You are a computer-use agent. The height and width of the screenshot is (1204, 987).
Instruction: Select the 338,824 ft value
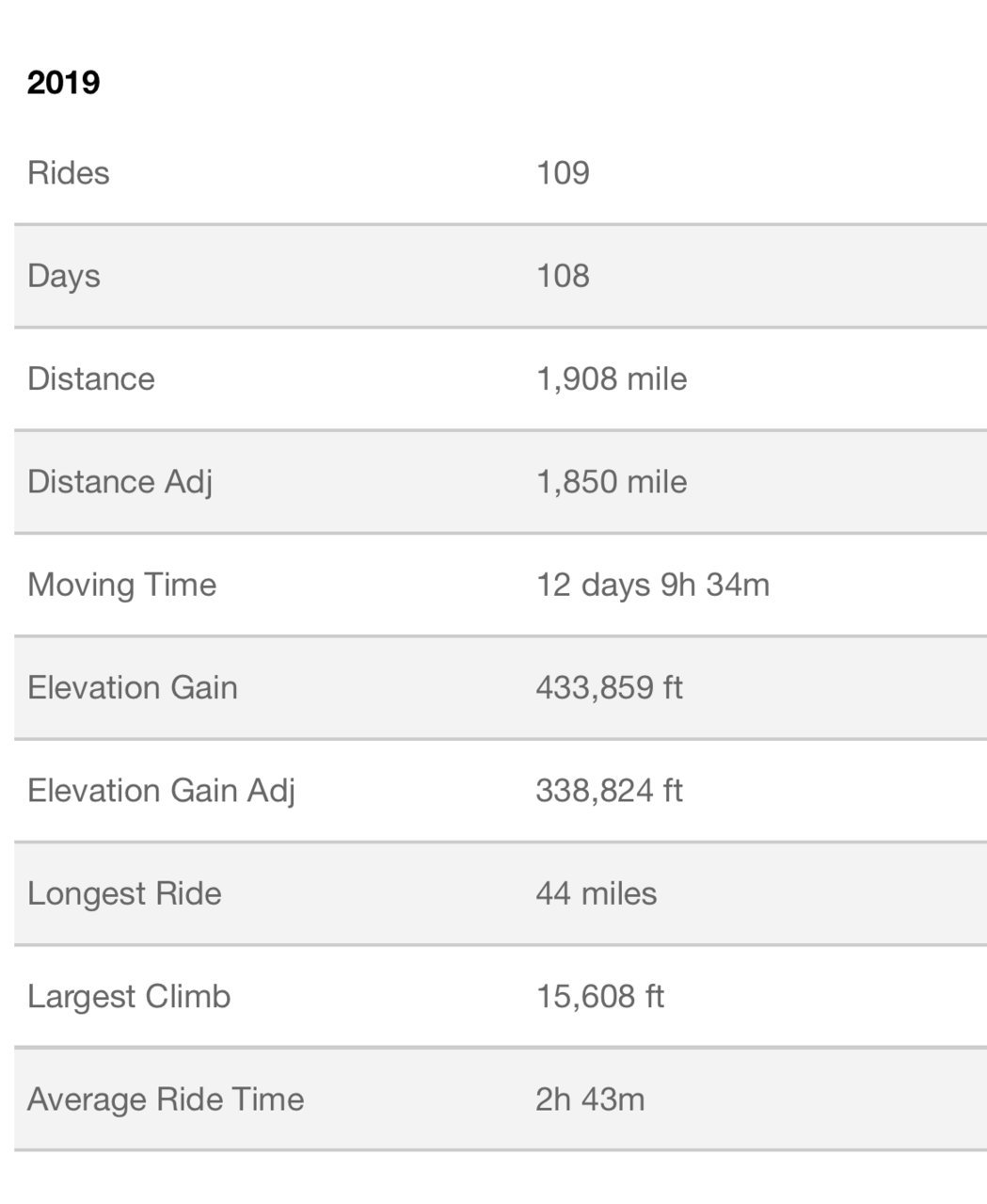tap(609, 790)
